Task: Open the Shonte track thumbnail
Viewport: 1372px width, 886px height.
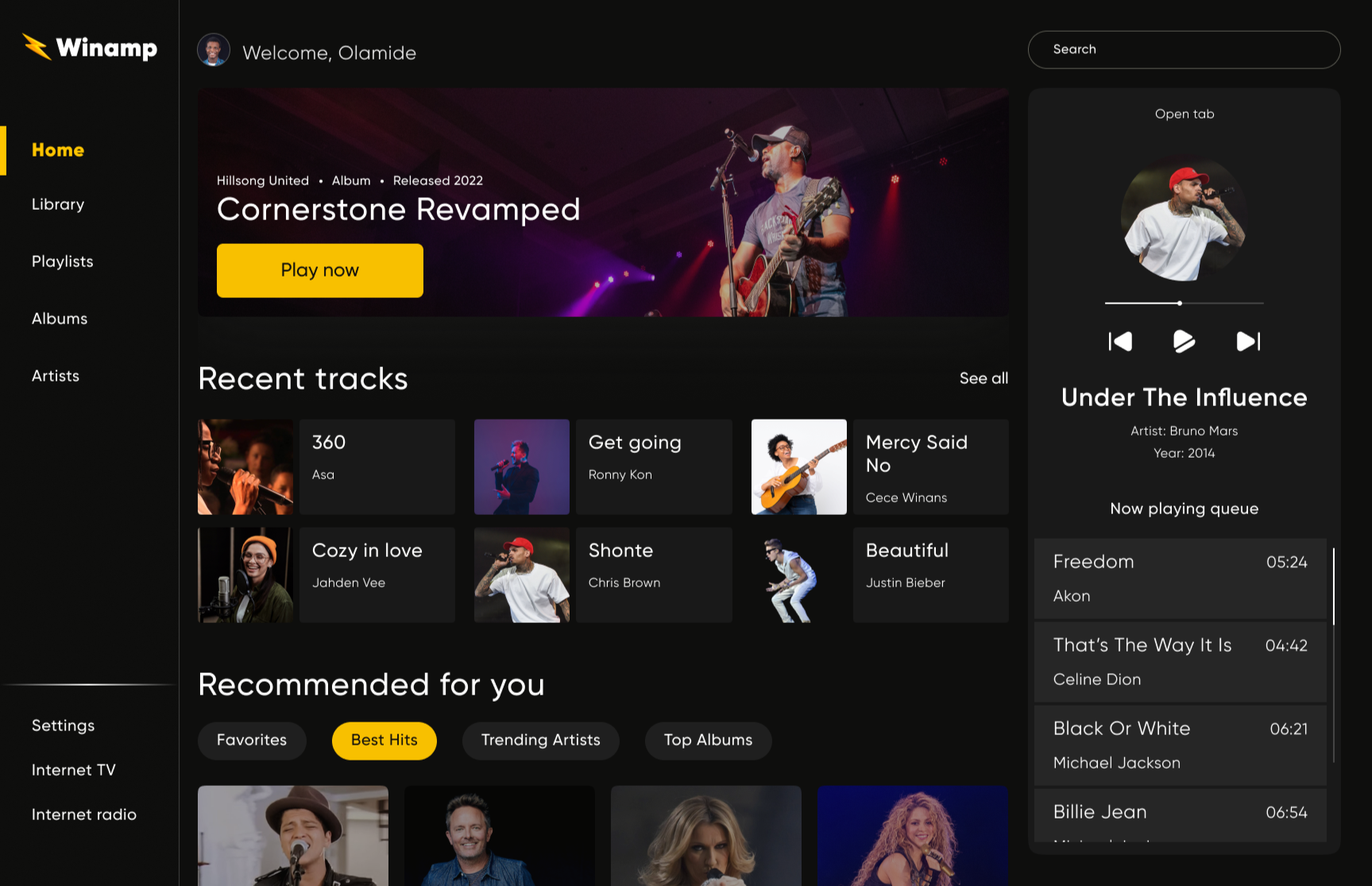Action: coord(522,575)
